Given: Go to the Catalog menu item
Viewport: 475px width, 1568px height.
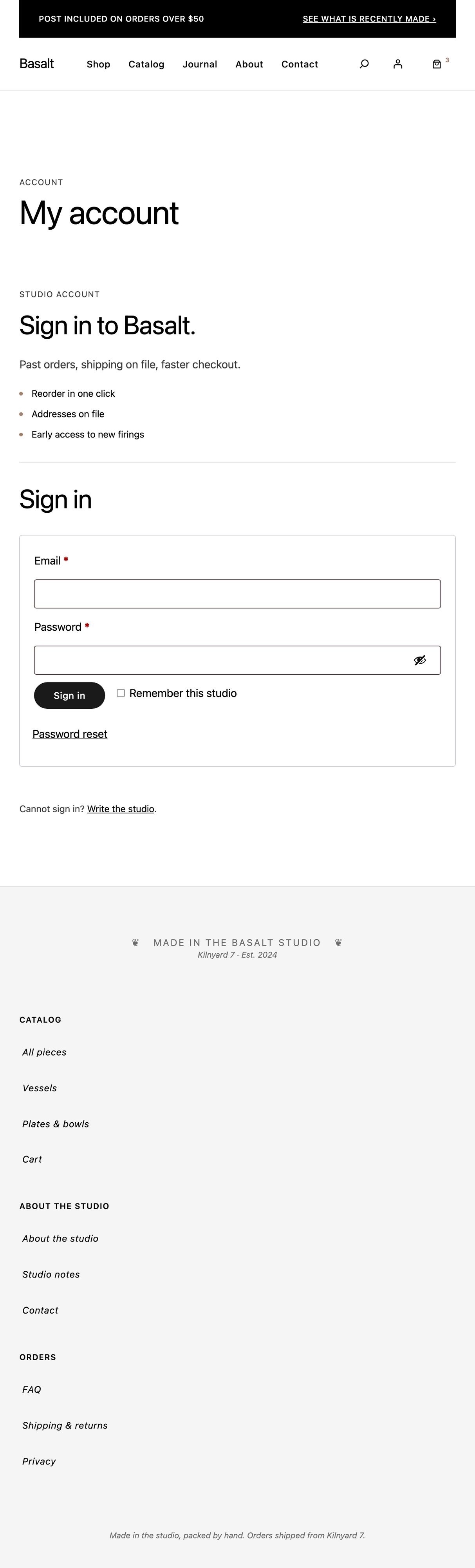Looking at the screenshot, I should [x=146, y=65].
